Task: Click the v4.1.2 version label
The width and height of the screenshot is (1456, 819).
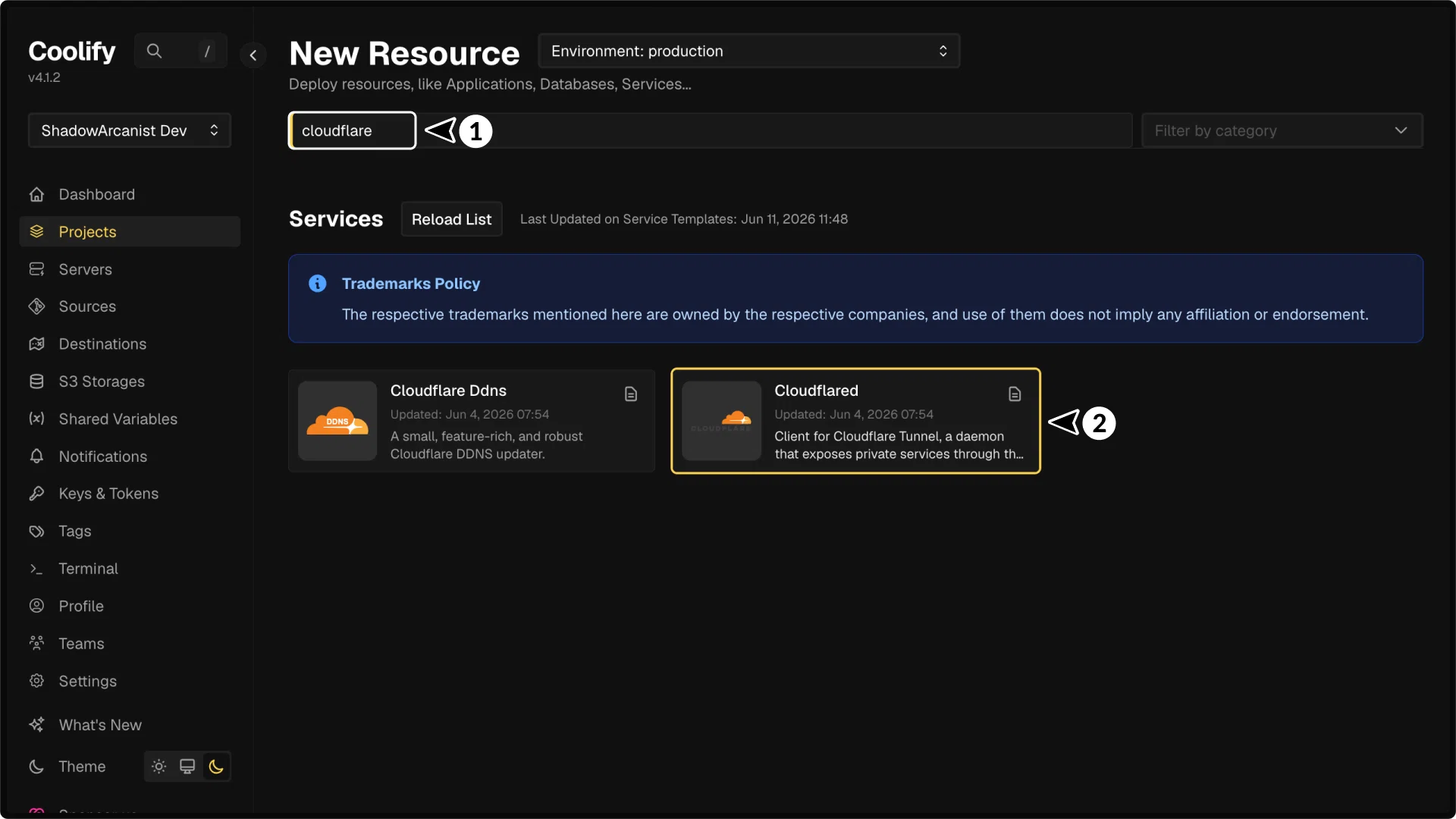Action: coord(44,77)
